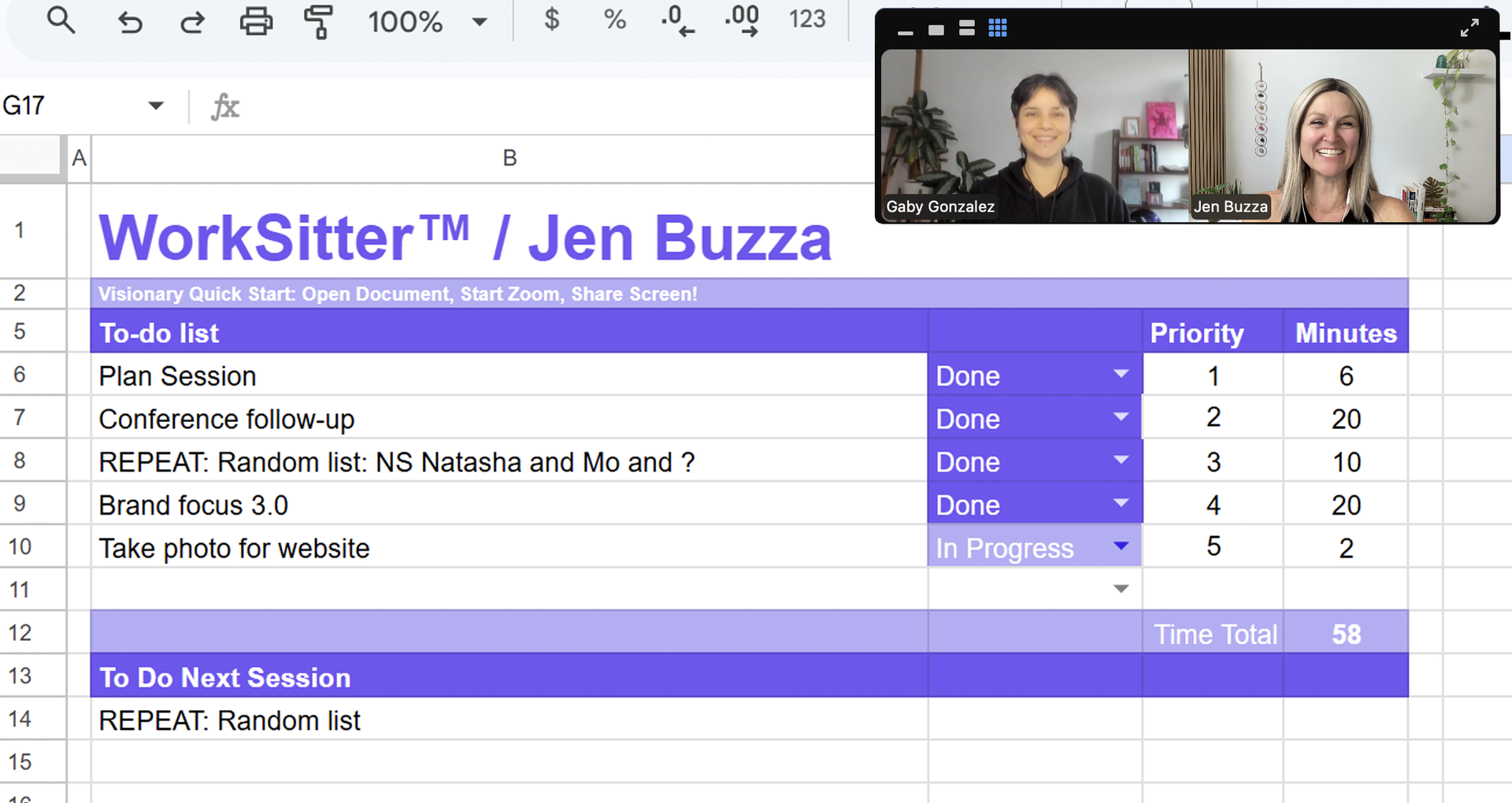Click REPEAT: Random list cell in row 14
1512x803 pixels.
[510, 720]
